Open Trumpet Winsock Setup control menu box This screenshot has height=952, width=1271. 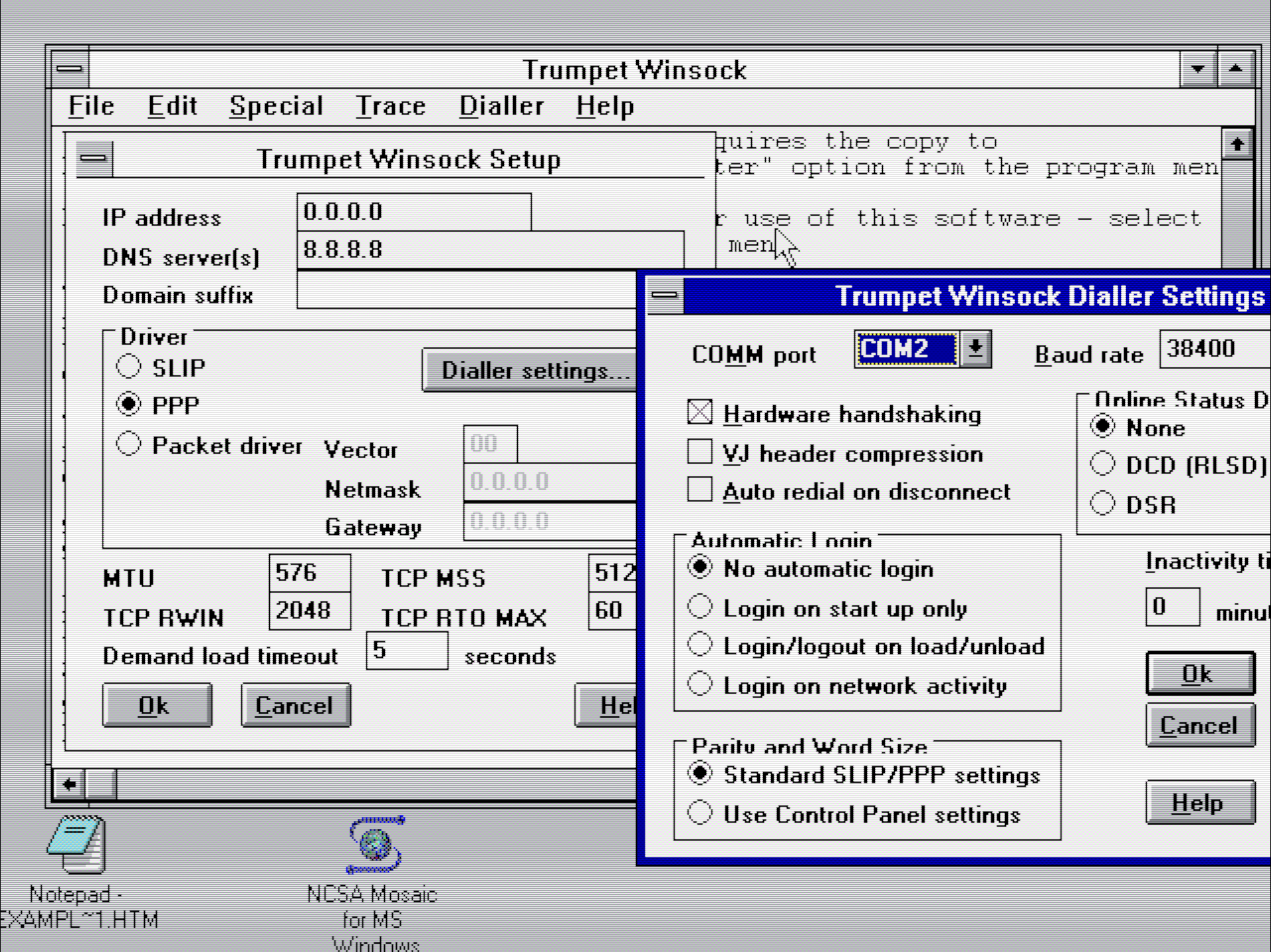pos(95,159)
